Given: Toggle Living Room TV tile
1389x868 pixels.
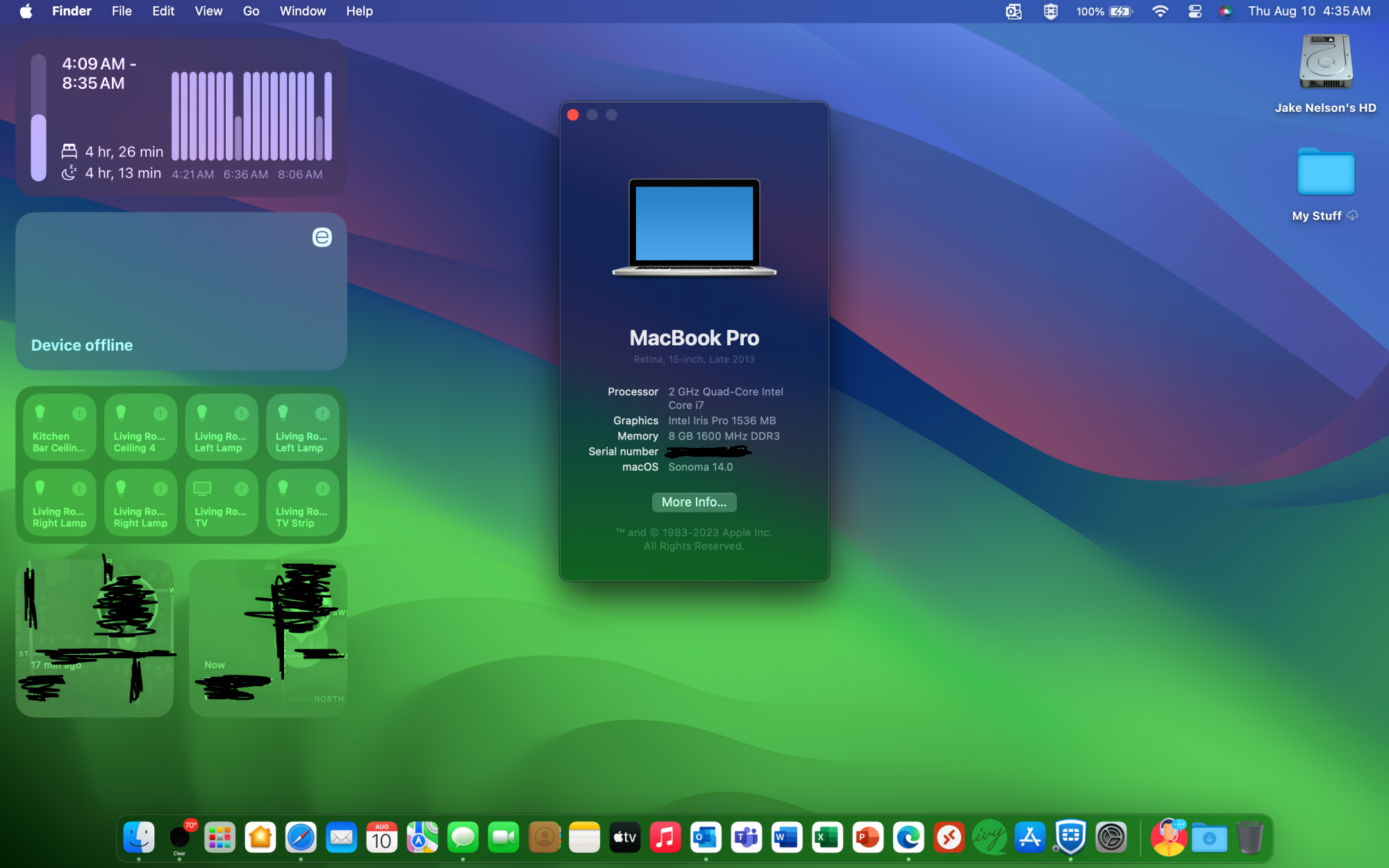Looking at the screenshot, I should [222, 503].
